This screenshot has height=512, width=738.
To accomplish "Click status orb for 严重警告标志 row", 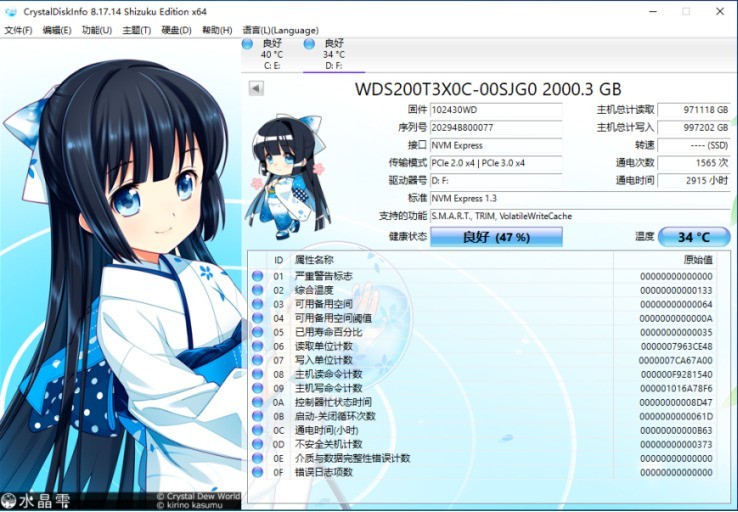I will (x=257, y=276).
